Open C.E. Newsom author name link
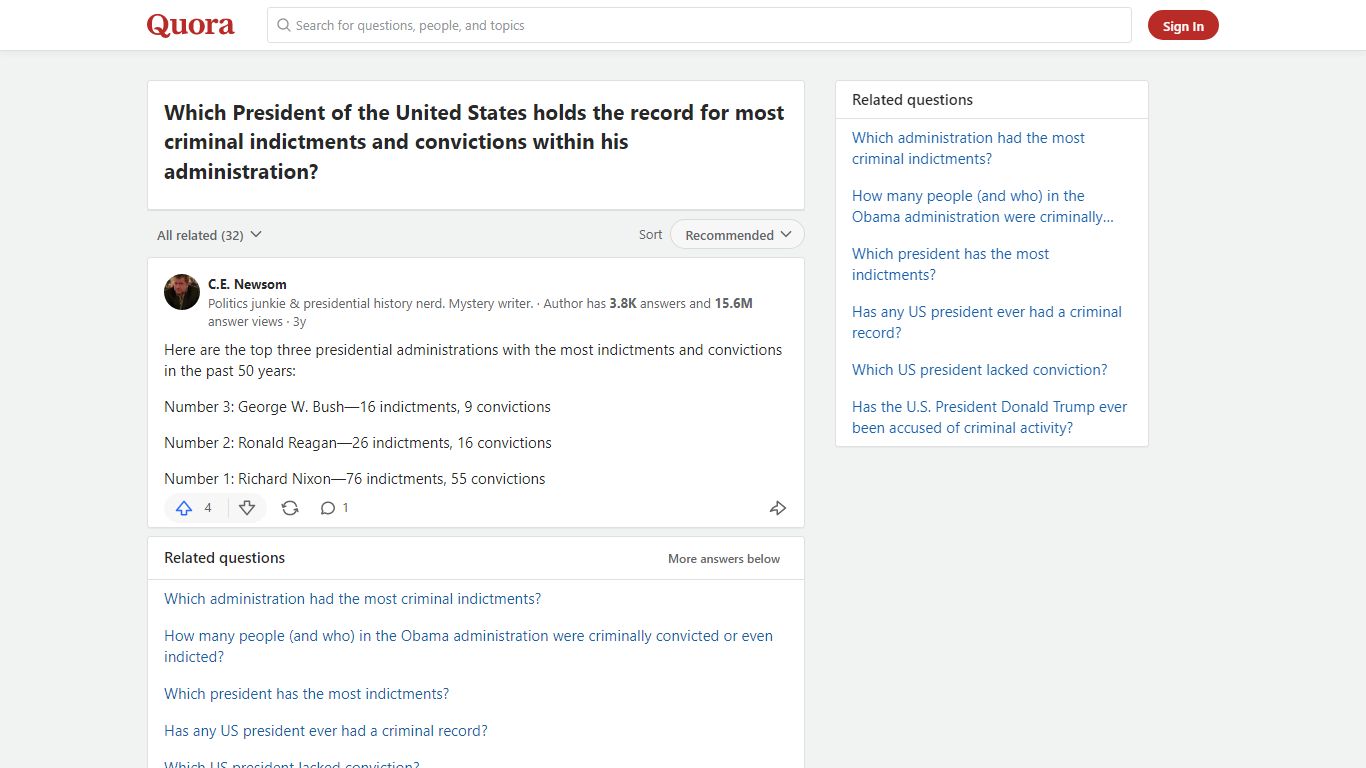The image size is (1366, 768). tap(247, 284)
